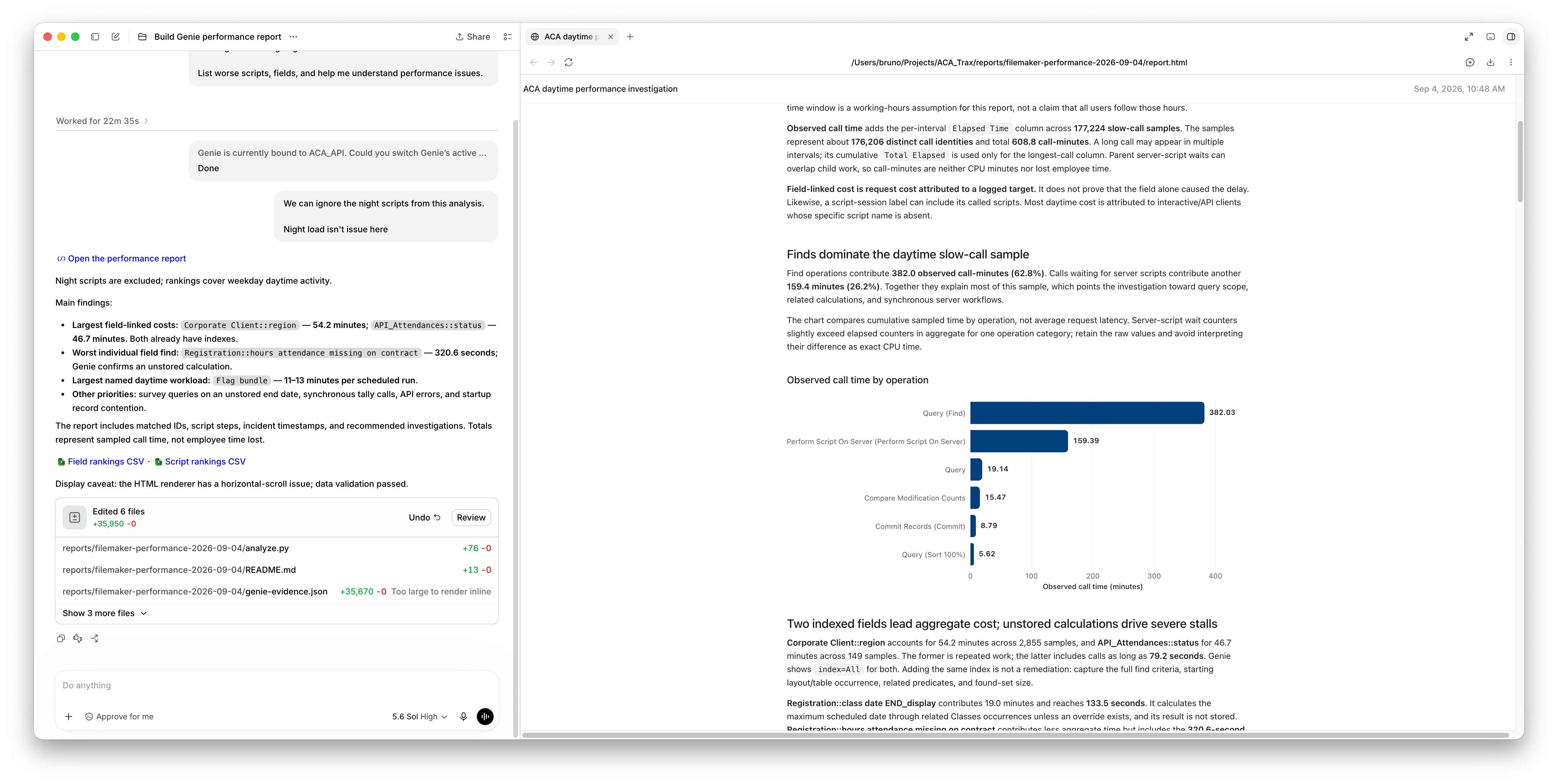This screenshot has height=784, width=1558.
Task: Go forward in the preview browser
Action: 551,62
